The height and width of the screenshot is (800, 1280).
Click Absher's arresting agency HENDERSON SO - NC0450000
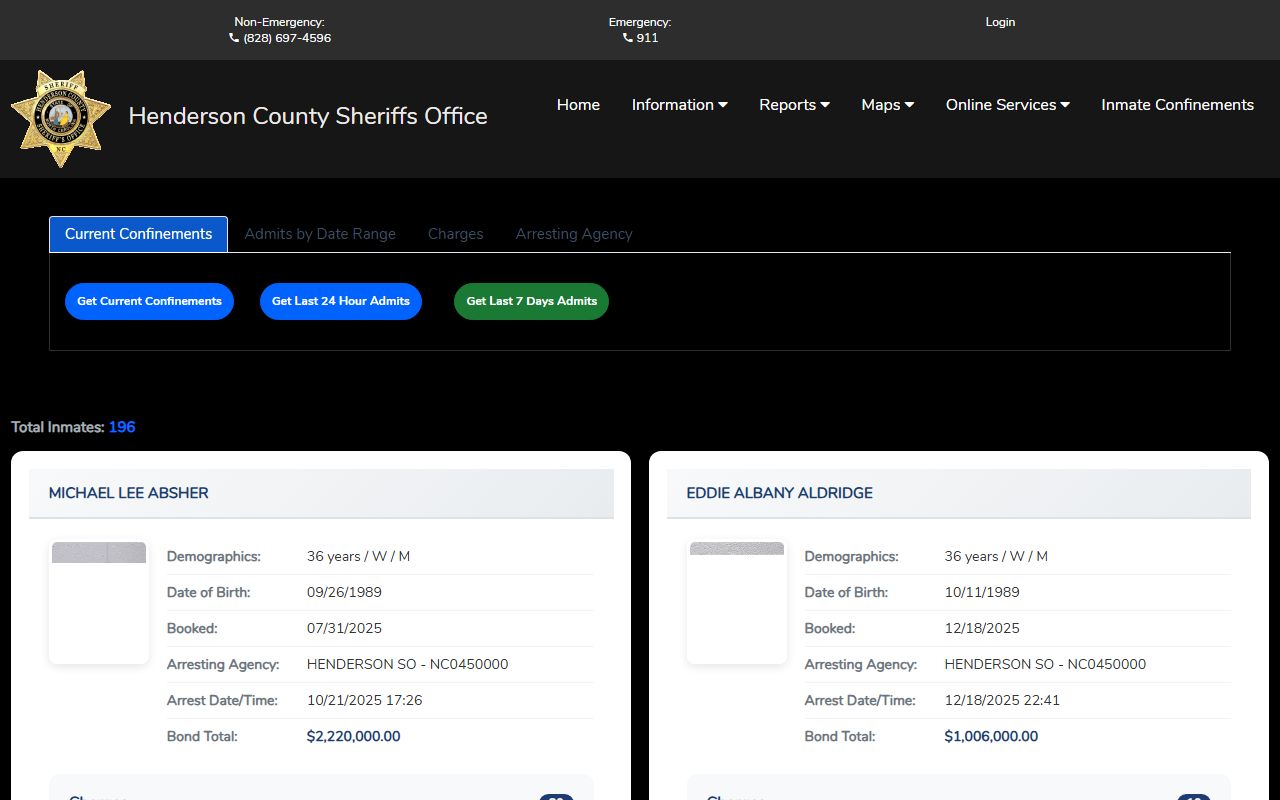(407, 664)
